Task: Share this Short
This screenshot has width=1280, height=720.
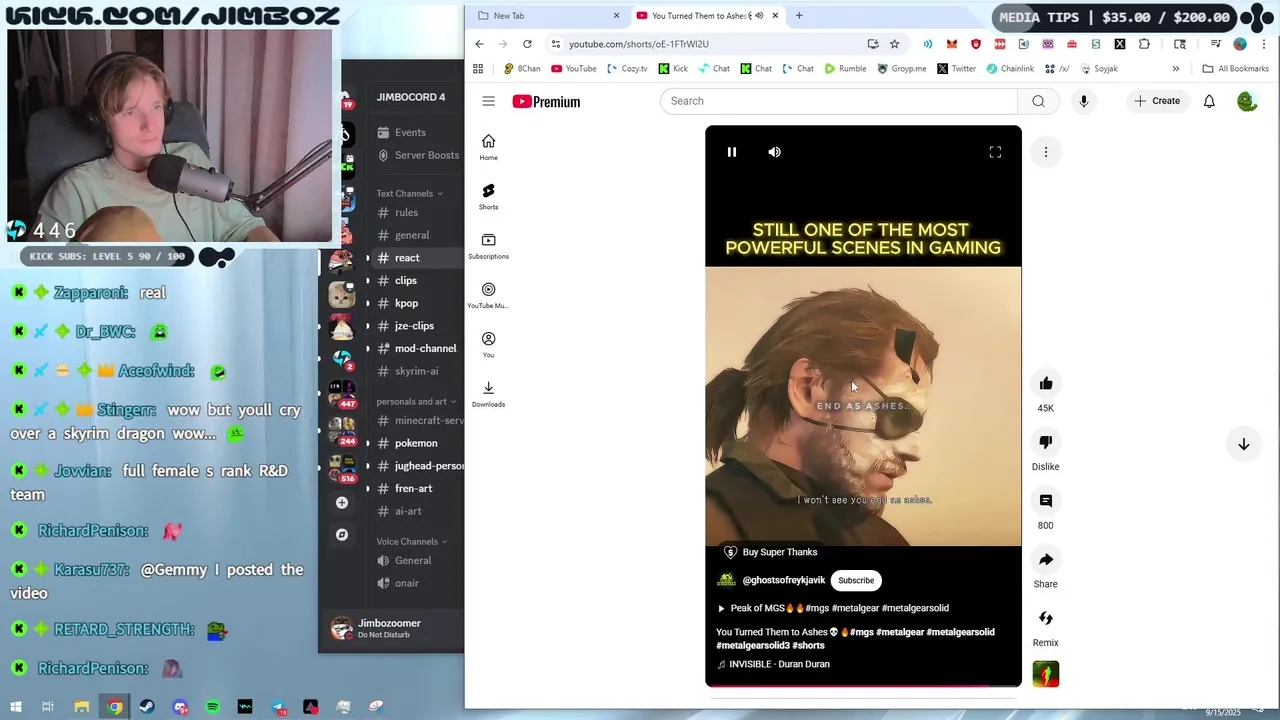Action: (x=1046, y=560)
